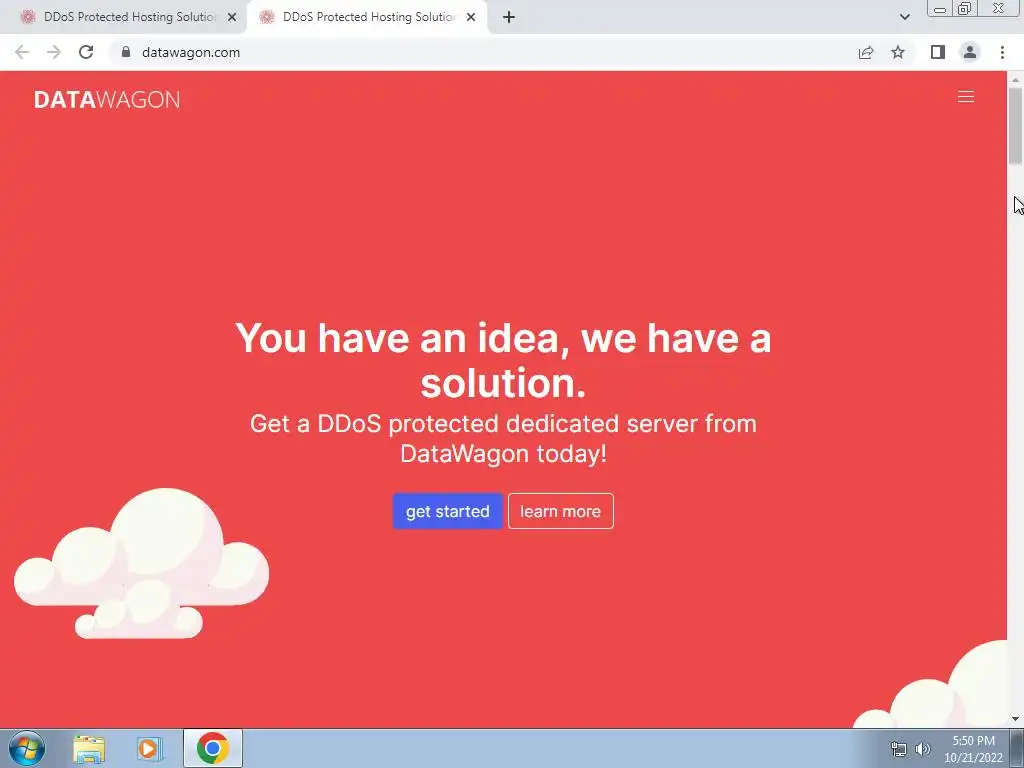Screen dimensions: 1024x768
Task: View site security lock information
Action: pos(126,52)
